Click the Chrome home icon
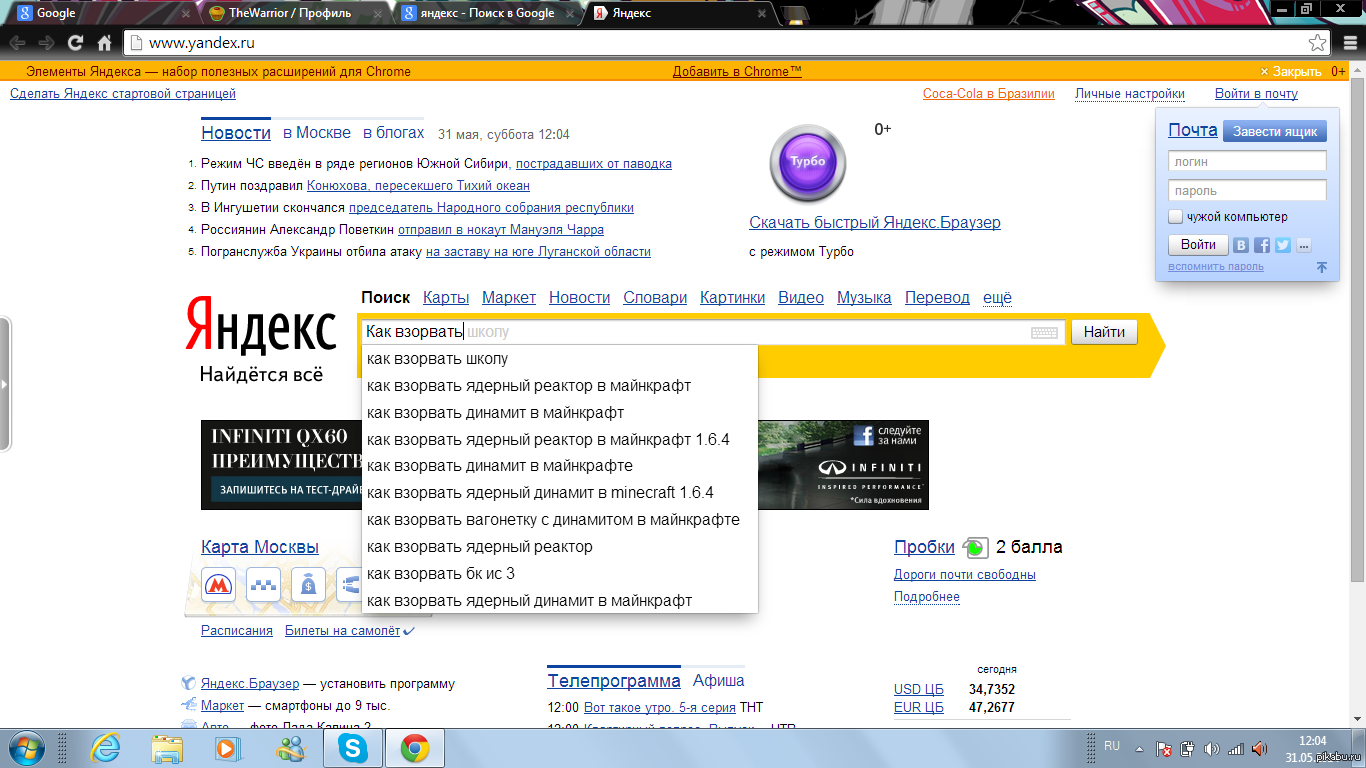 104,43
